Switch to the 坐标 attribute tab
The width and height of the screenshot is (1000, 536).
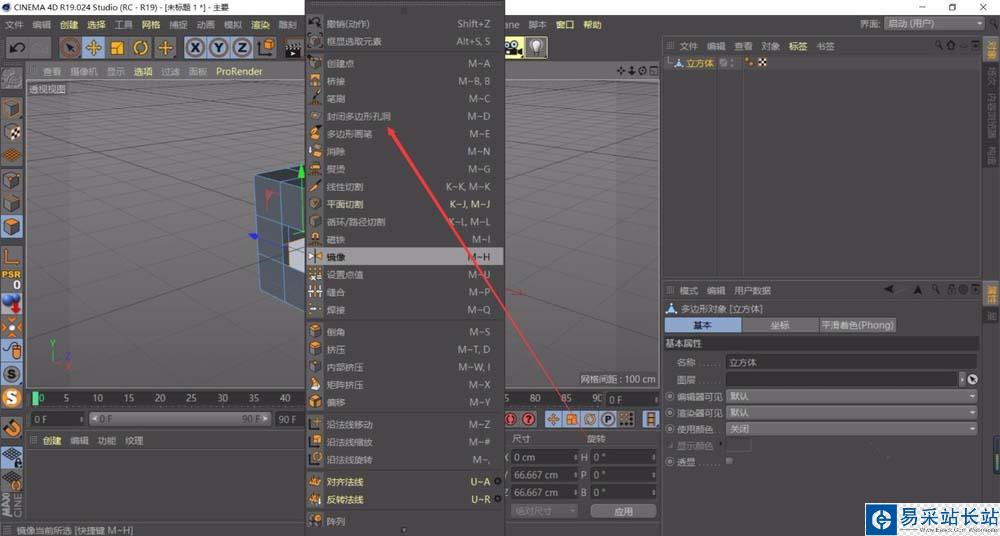pyautogui.click(x=780, y=325)
